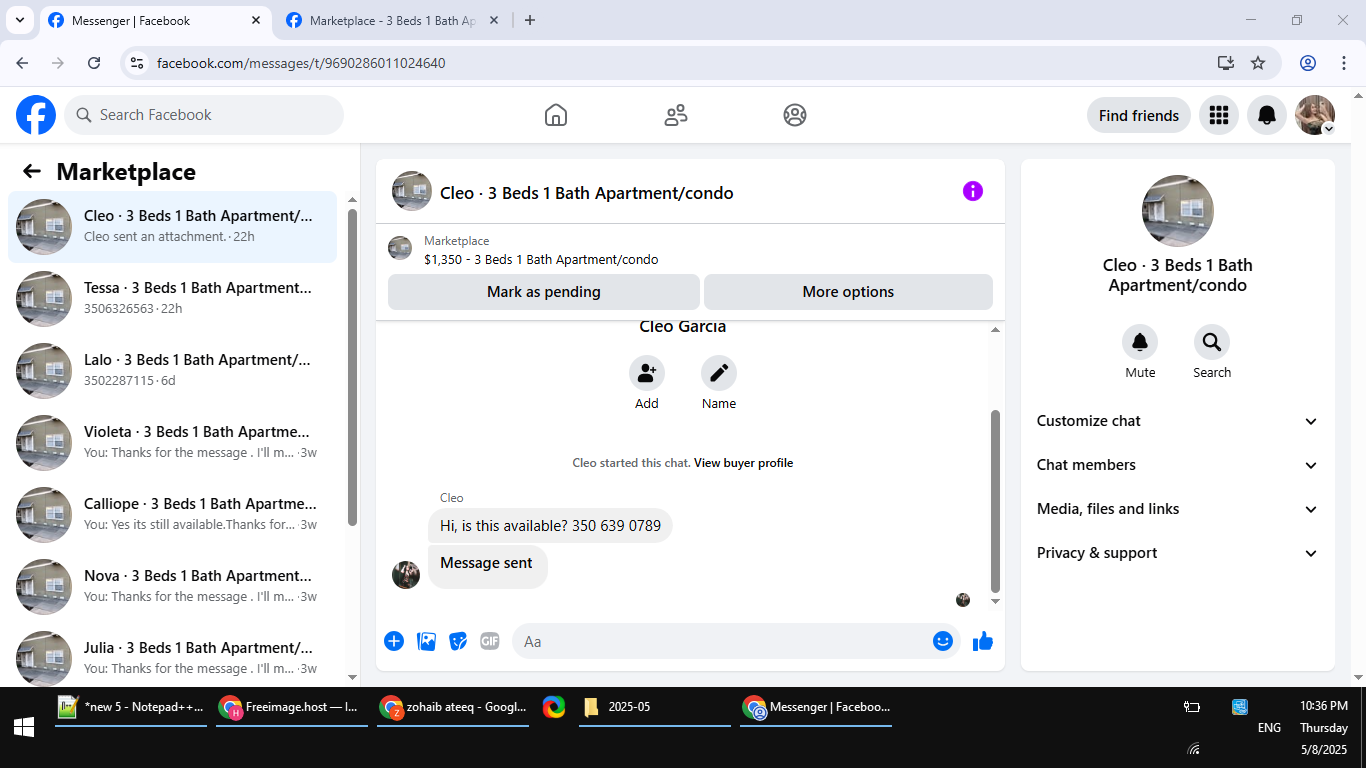1366x768 pixels.
Task: Expand Privacy & support section
Action: 1178,553
